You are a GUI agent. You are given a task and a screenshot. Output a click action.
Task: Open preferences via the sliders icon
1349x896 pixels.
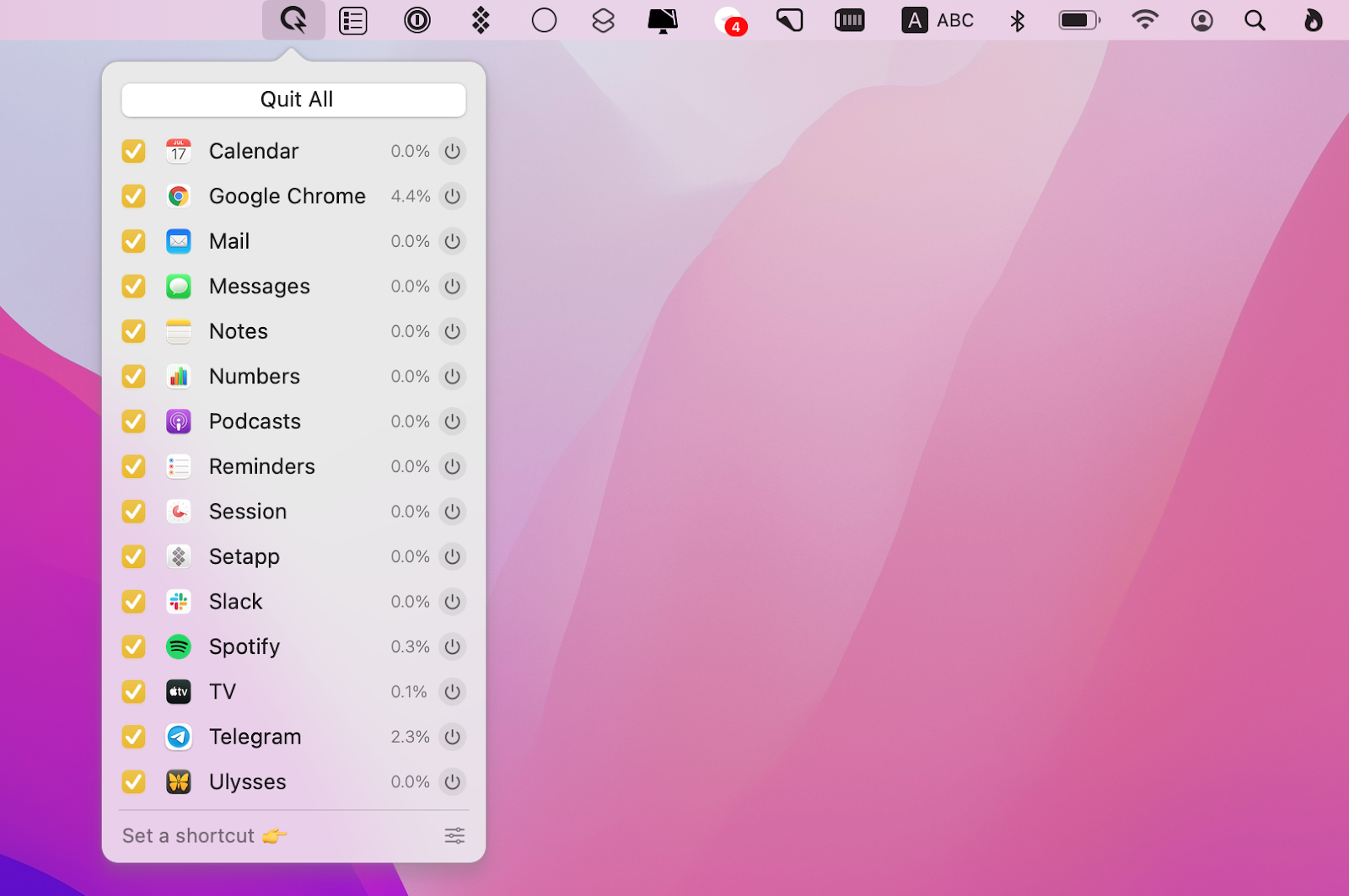coord(454,835)
